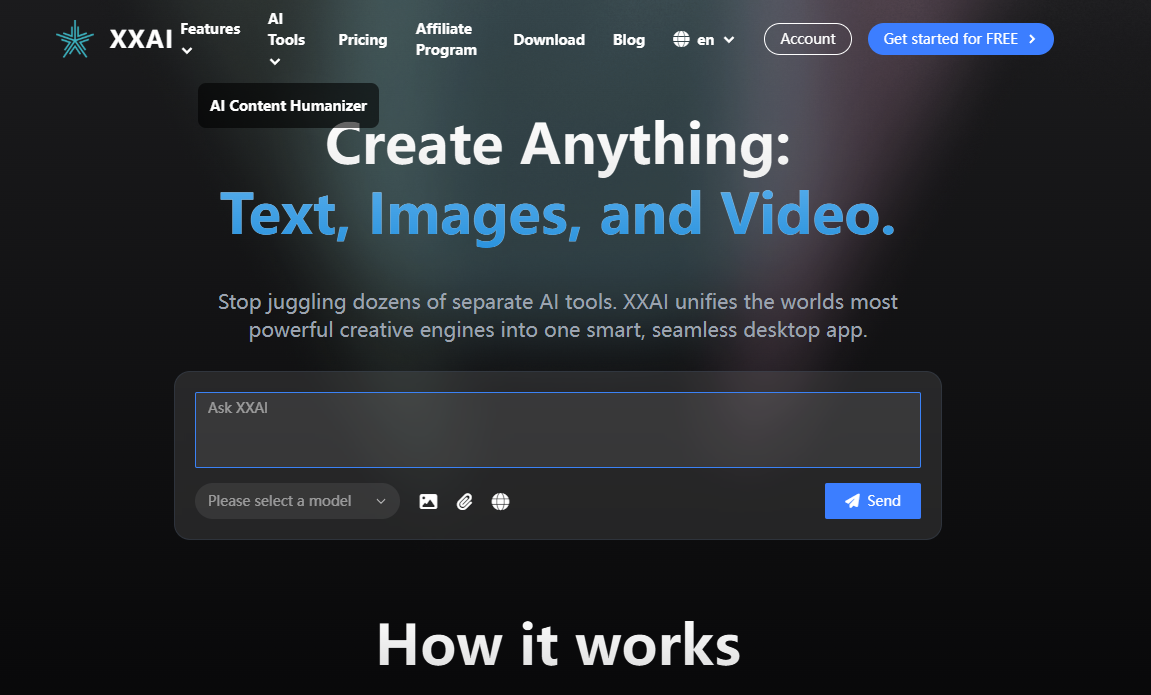Click the XXAI star logo icon
The image size is (1151, 695).
tap(75, 39)
